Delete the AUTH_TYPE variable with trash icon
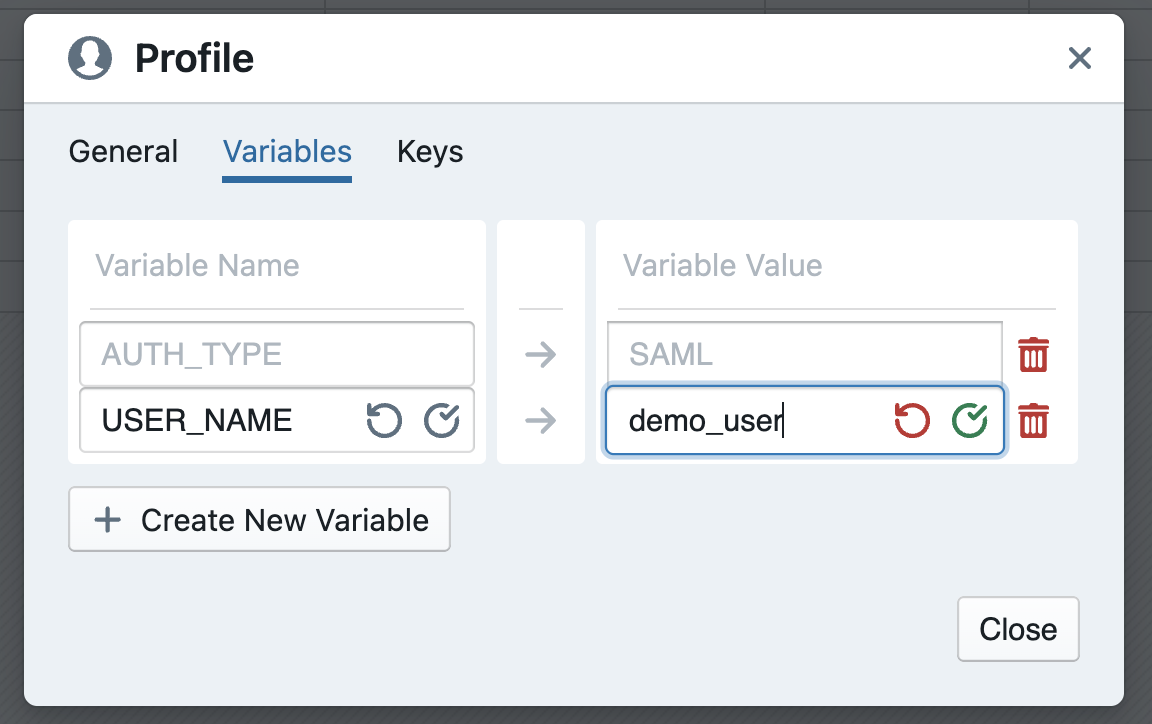The image size is (1152, 724). 1033,355
